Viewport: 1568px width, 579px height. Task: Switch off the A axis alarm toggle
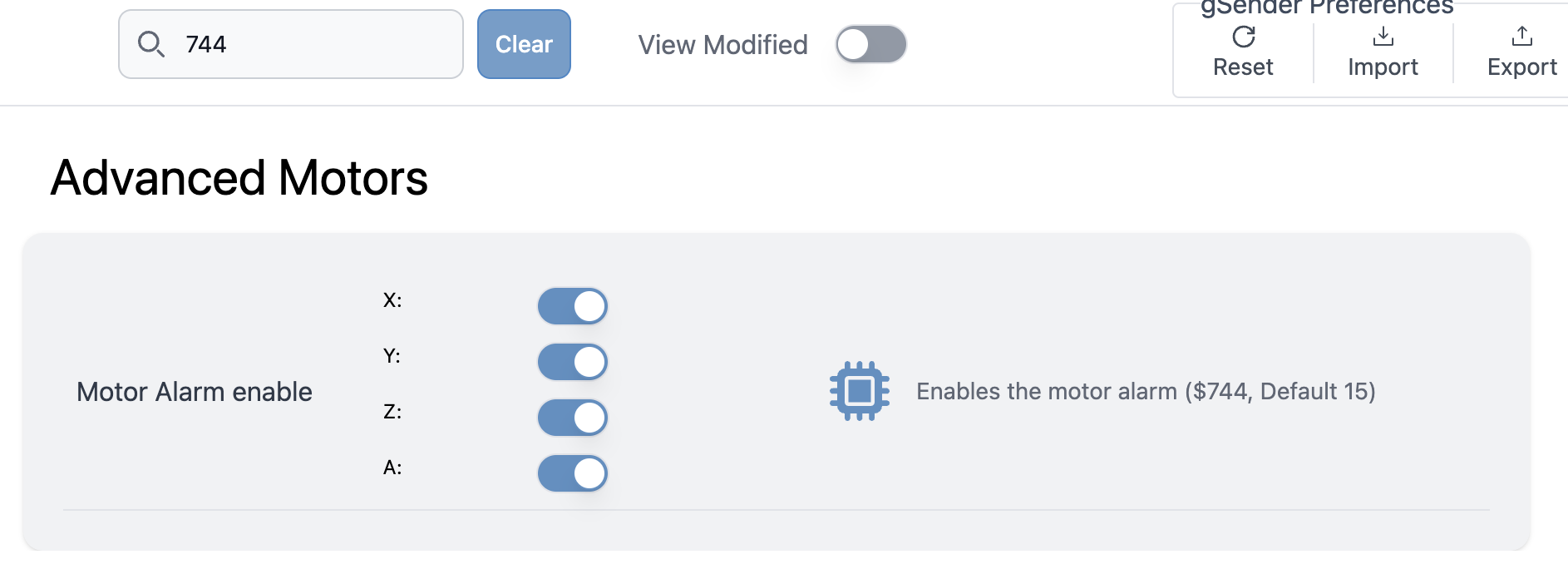[x=573, y=473]
